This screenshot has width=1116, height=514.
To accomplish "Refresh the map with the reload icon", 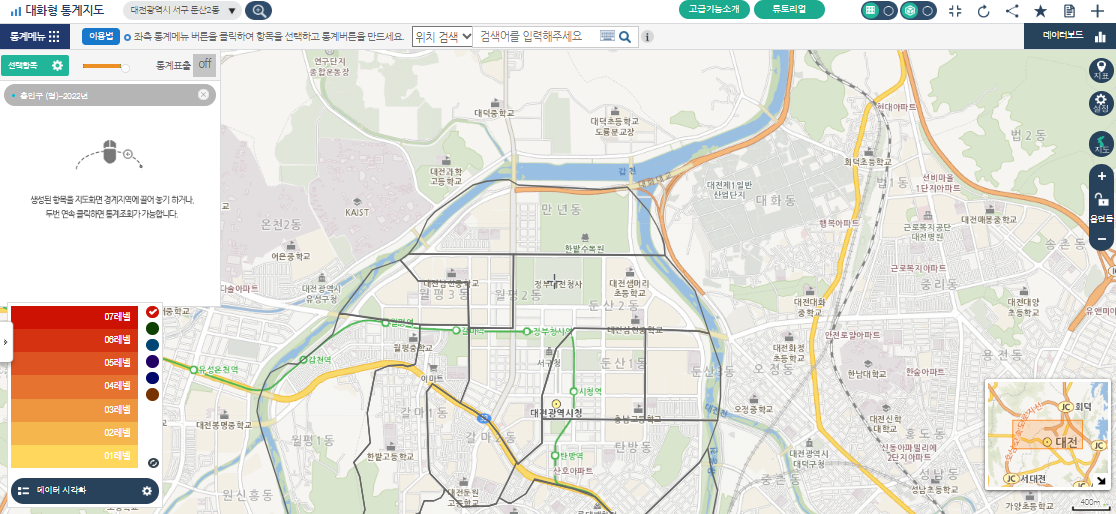I will tap(983, 11).
